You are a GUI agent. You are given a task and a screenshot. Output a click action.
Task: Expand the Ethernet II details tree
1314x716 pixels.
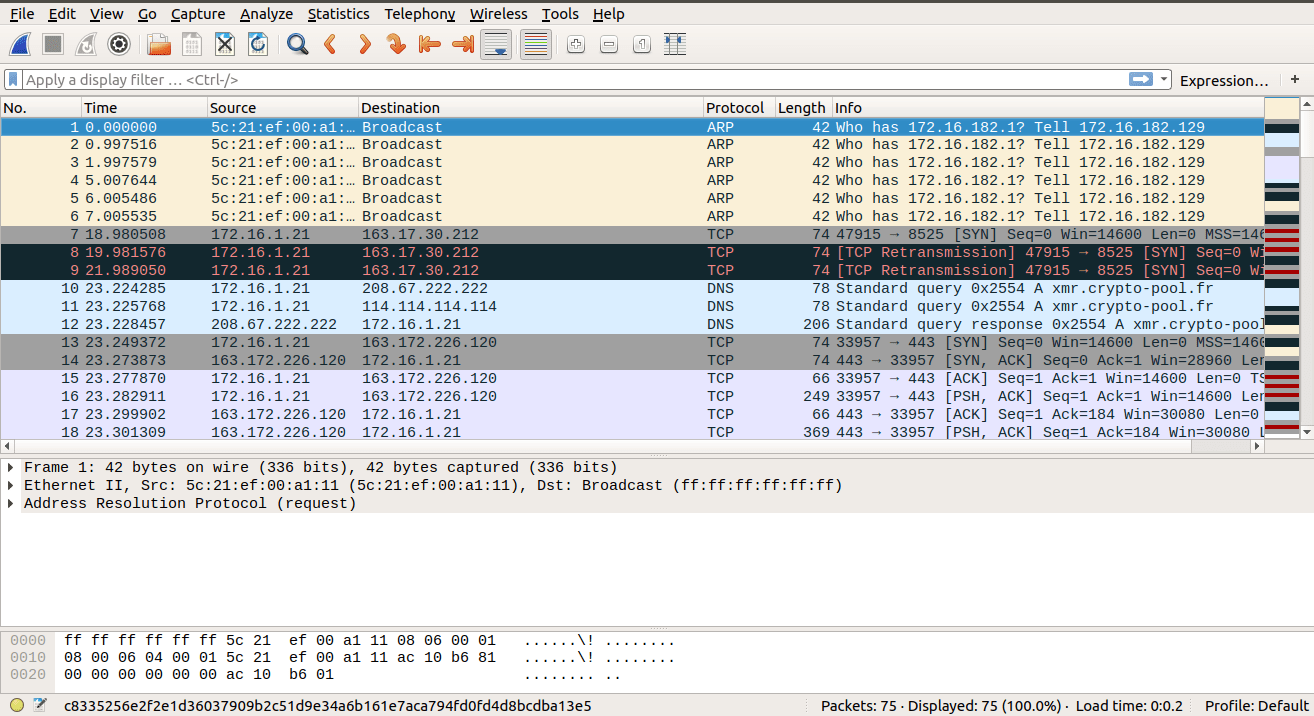(10, 485)
